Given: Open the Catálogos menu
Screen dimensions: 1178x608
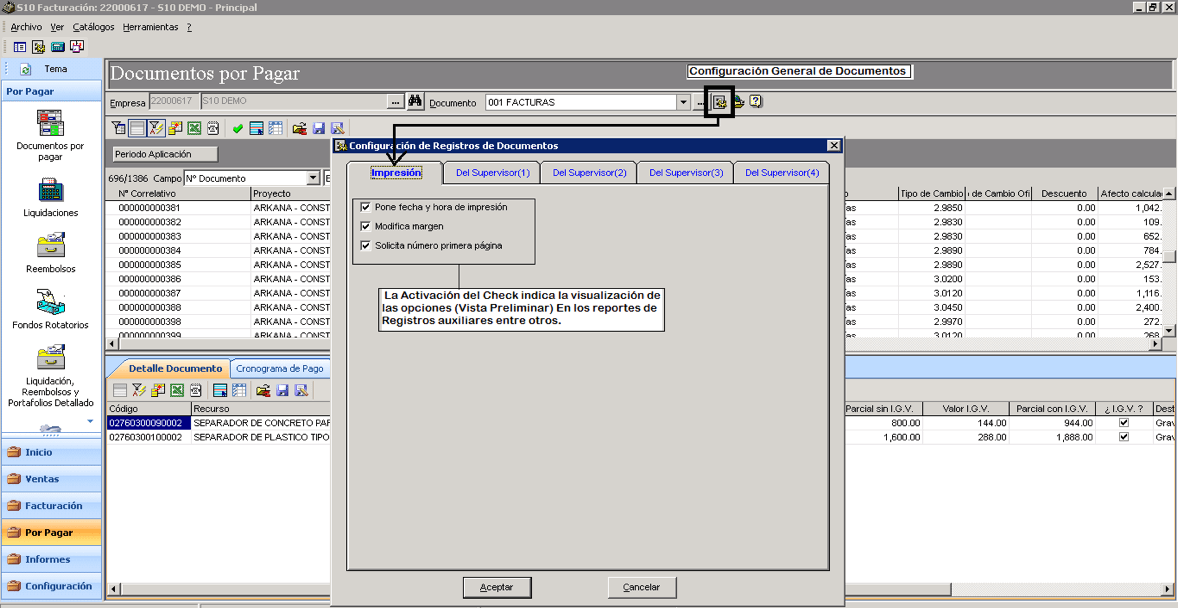Looking at the screenshot, I should tap(93, 27).
